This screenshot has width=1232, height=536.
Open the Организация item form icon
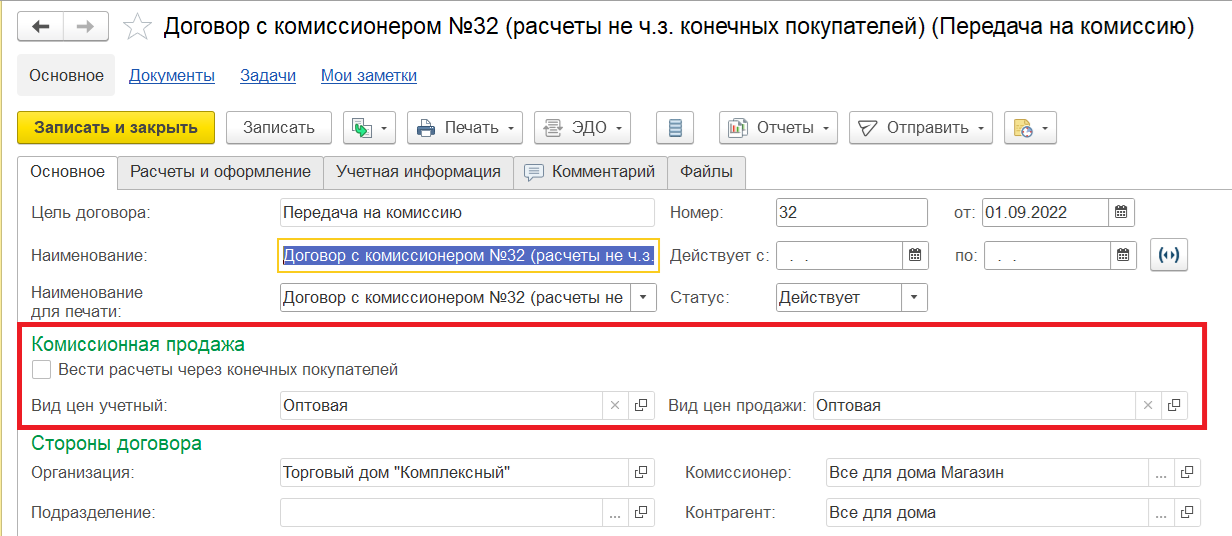click(641, 472)
